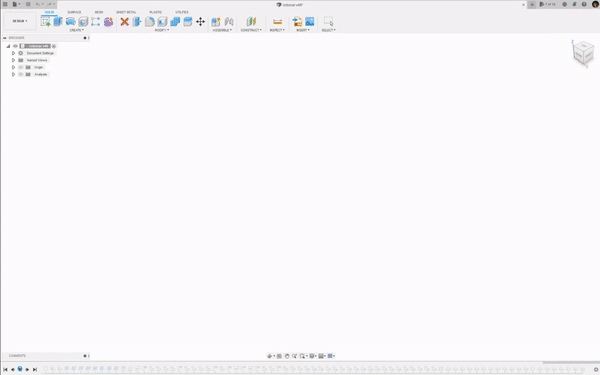This screenshot has height=375, width=600.
Task: Expand the INSPECT panel dropdown
Action: coord(277,30)
